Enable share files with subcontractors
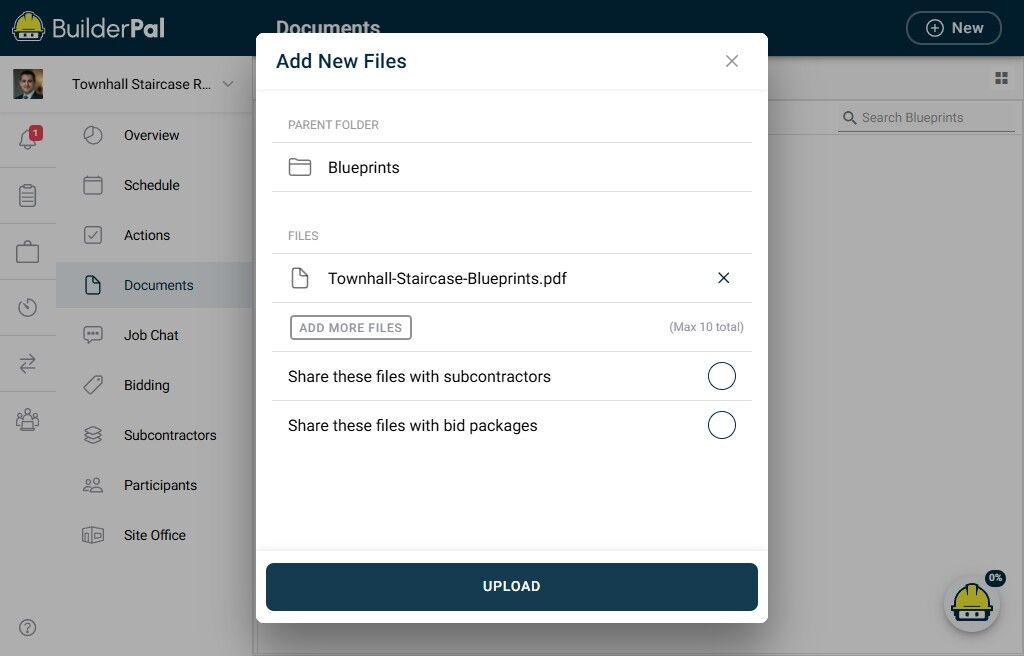 (721, 377)
